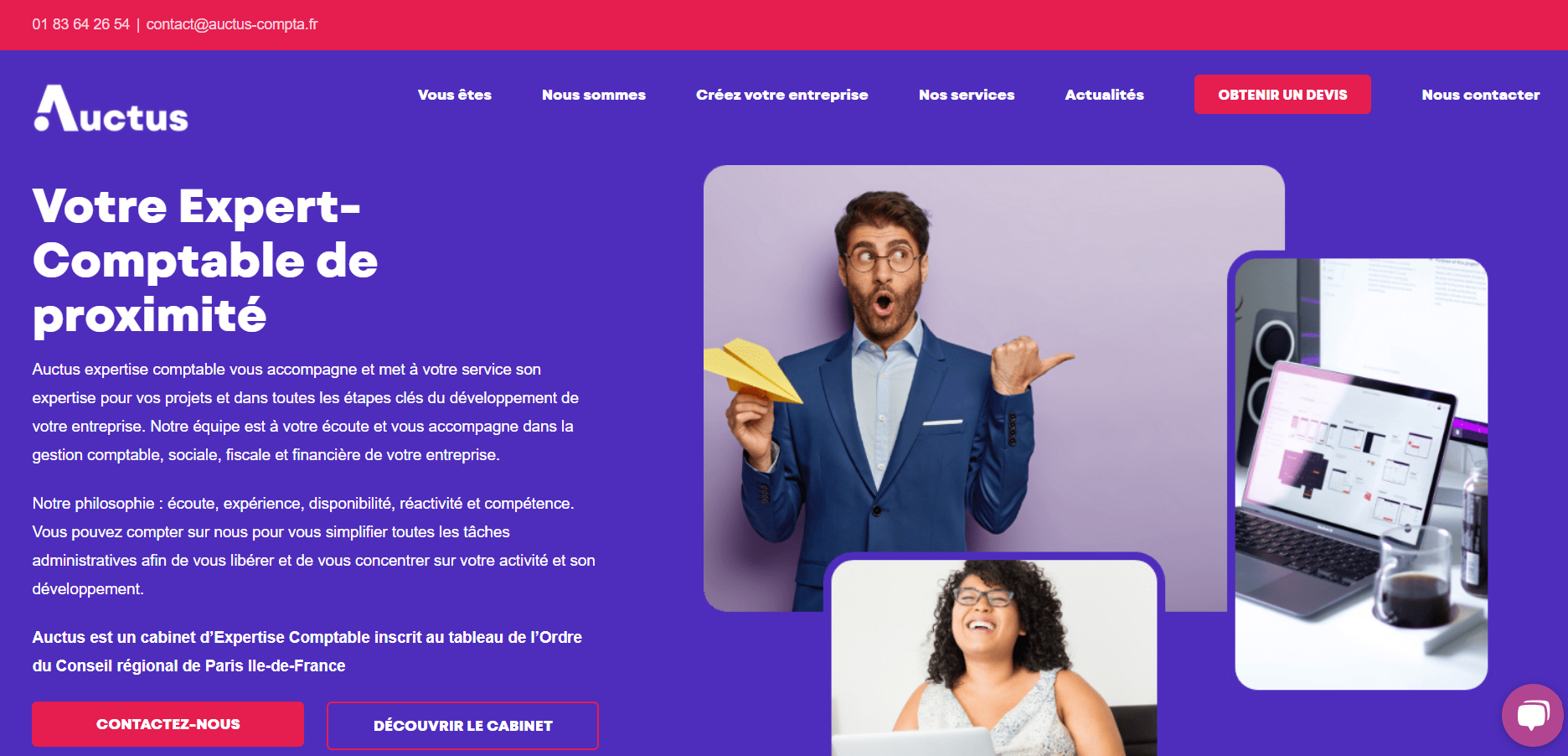1568x756 pixels.
Task: Expand the Nos services menu
Action: [967, 95]
